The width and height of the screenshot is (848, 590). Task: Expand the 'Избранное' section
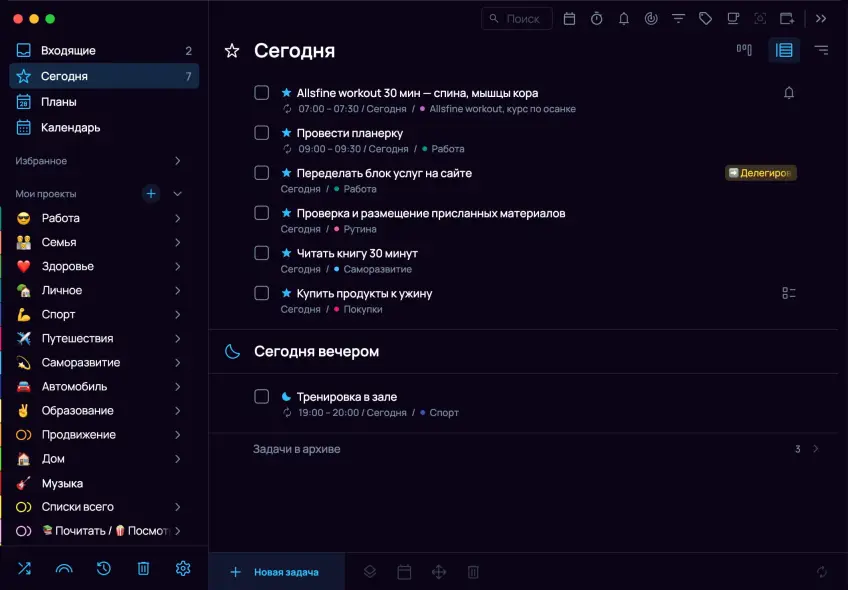tap(178, 161)
